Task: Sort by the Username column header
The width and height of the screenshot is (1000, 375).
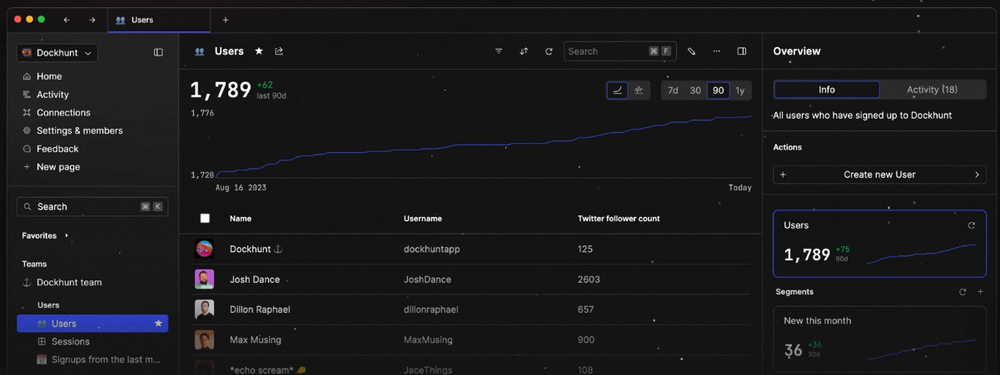Action: pyautogui.click(x=423, y=219)
